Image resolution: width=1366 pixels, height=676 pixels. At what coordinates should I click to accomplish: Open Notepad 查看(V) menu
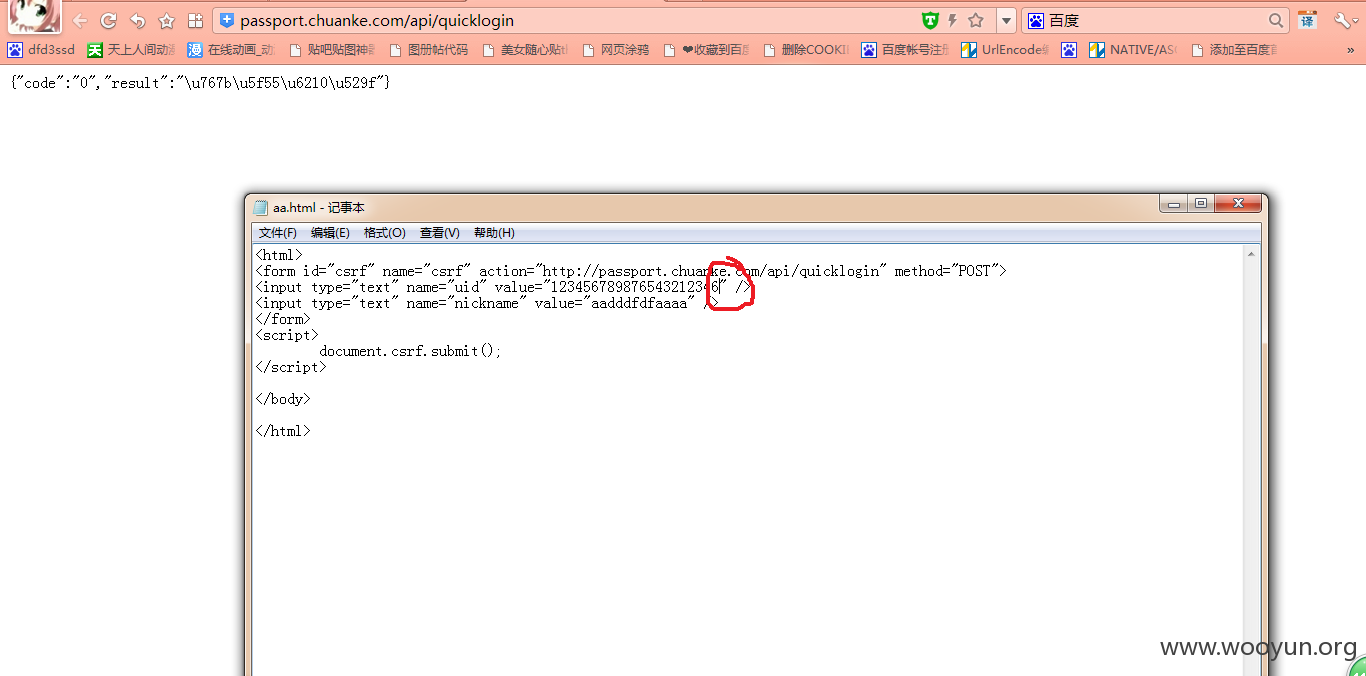(x=440, y=233)
